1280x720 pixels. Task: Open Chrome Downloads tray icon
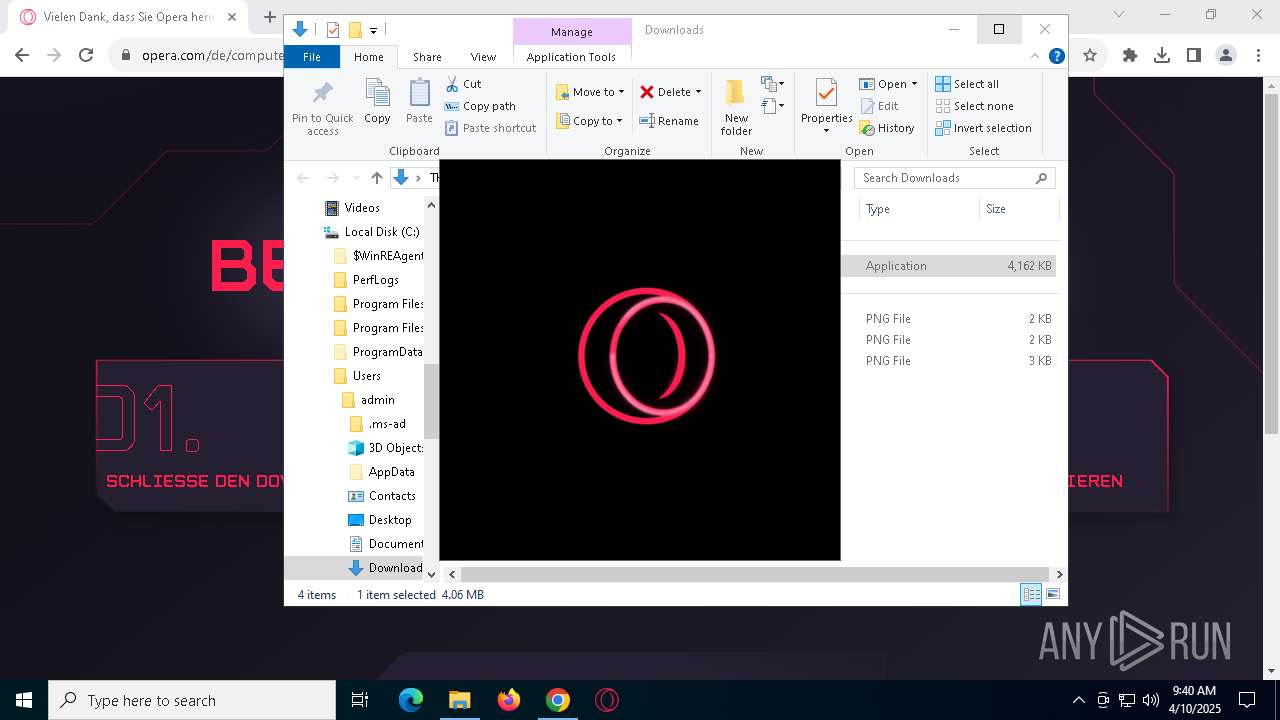pyautogui.click(x=1162, y=56)
